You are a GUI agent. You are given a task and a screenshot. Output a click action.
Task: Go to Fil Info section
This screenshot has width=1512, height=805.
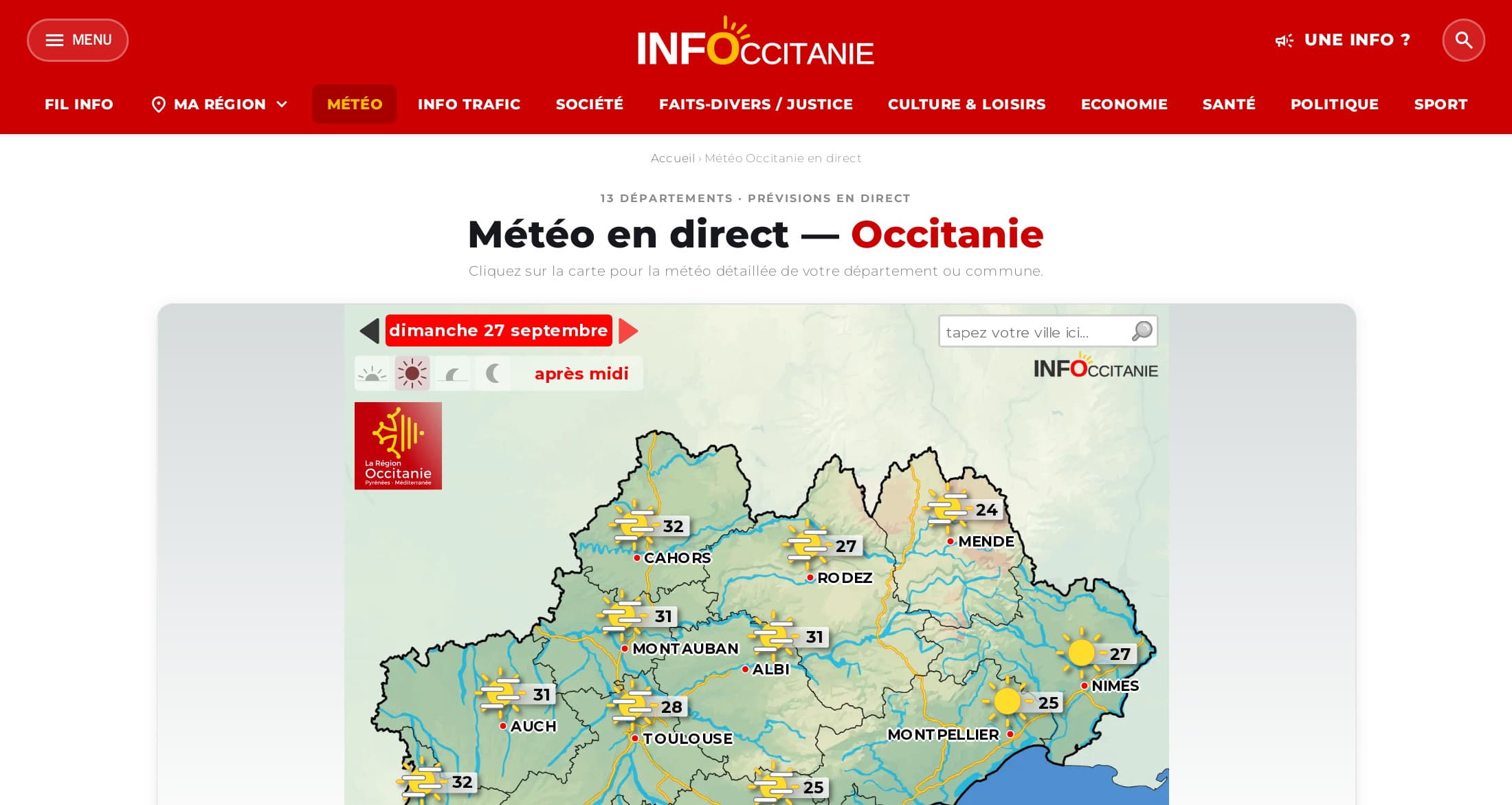click(x=79, y=104)
